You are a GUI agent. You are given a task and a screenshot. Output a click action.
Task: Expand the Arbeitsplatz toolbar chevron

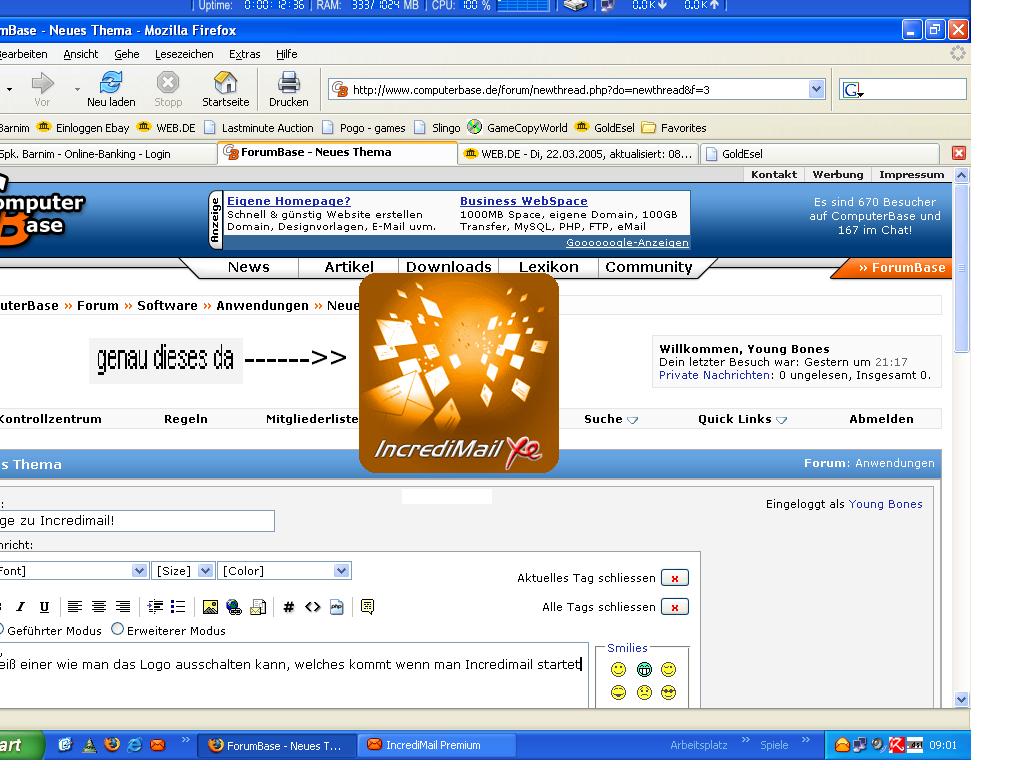click(x=746, y=740)
